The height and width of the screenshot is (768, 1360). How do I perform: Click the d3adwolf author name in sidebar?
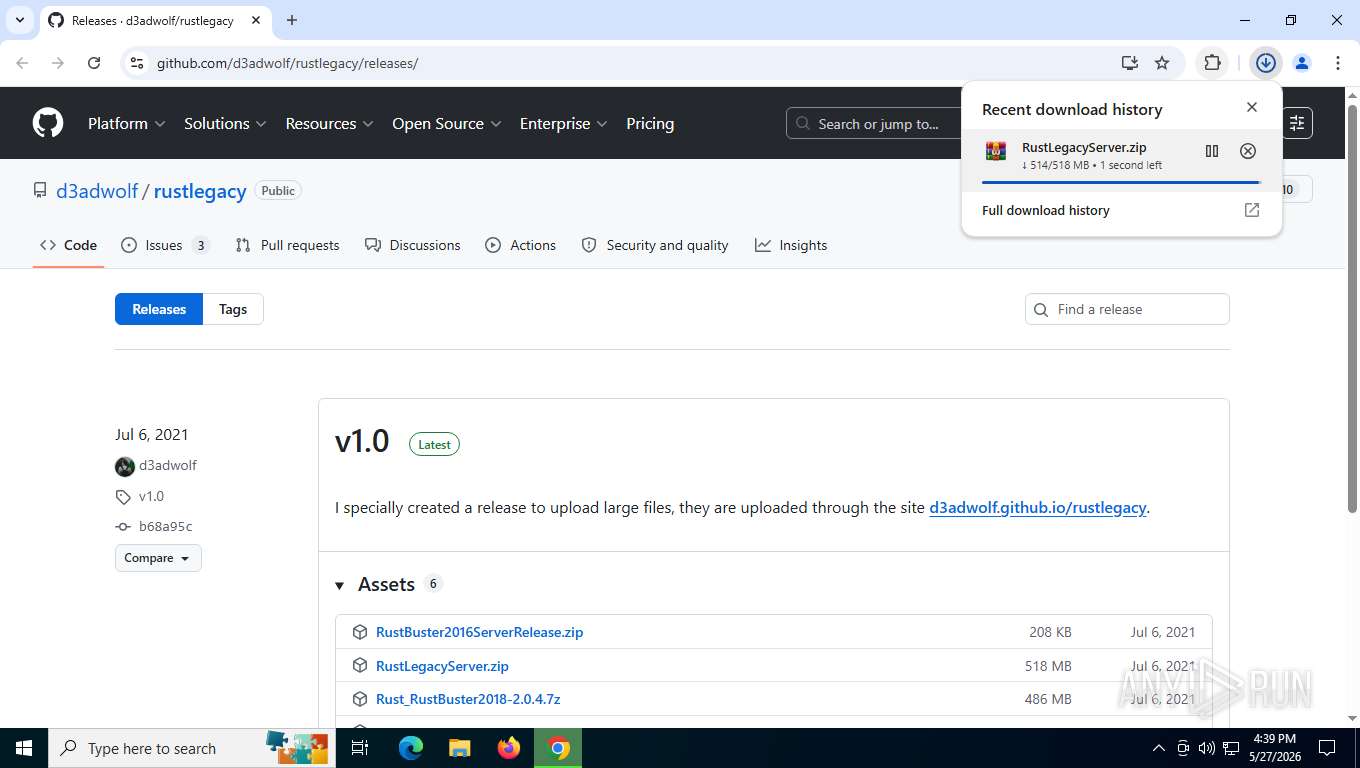168,465
